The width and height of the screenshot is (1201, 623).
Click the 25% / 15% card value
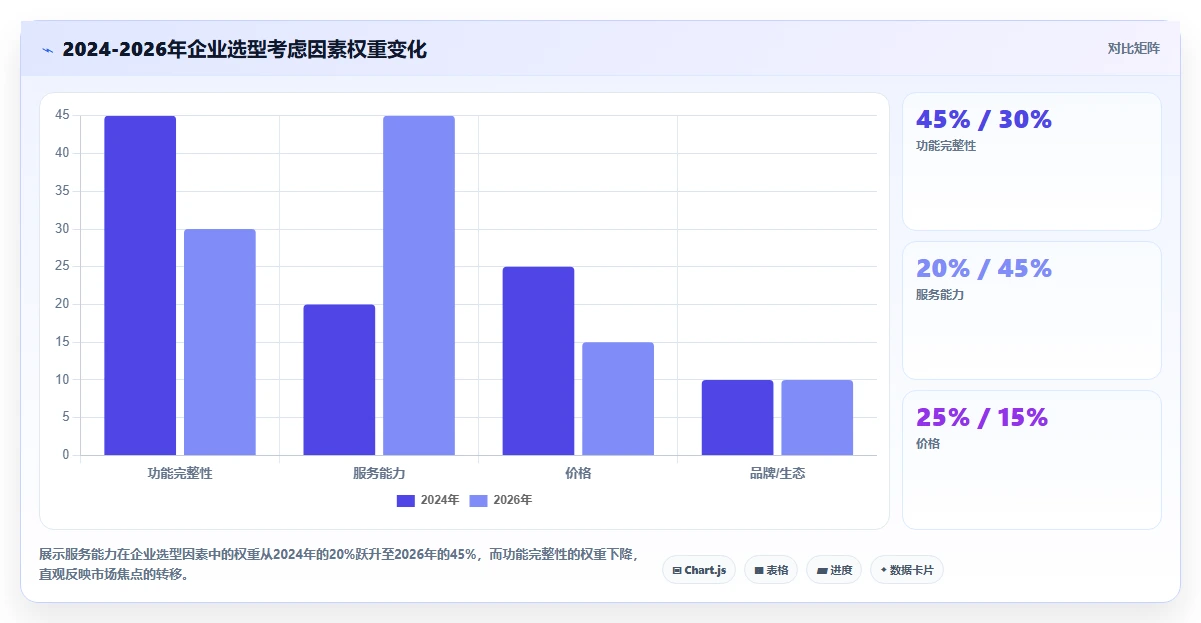pyautogui.click(x=982, y=418)
